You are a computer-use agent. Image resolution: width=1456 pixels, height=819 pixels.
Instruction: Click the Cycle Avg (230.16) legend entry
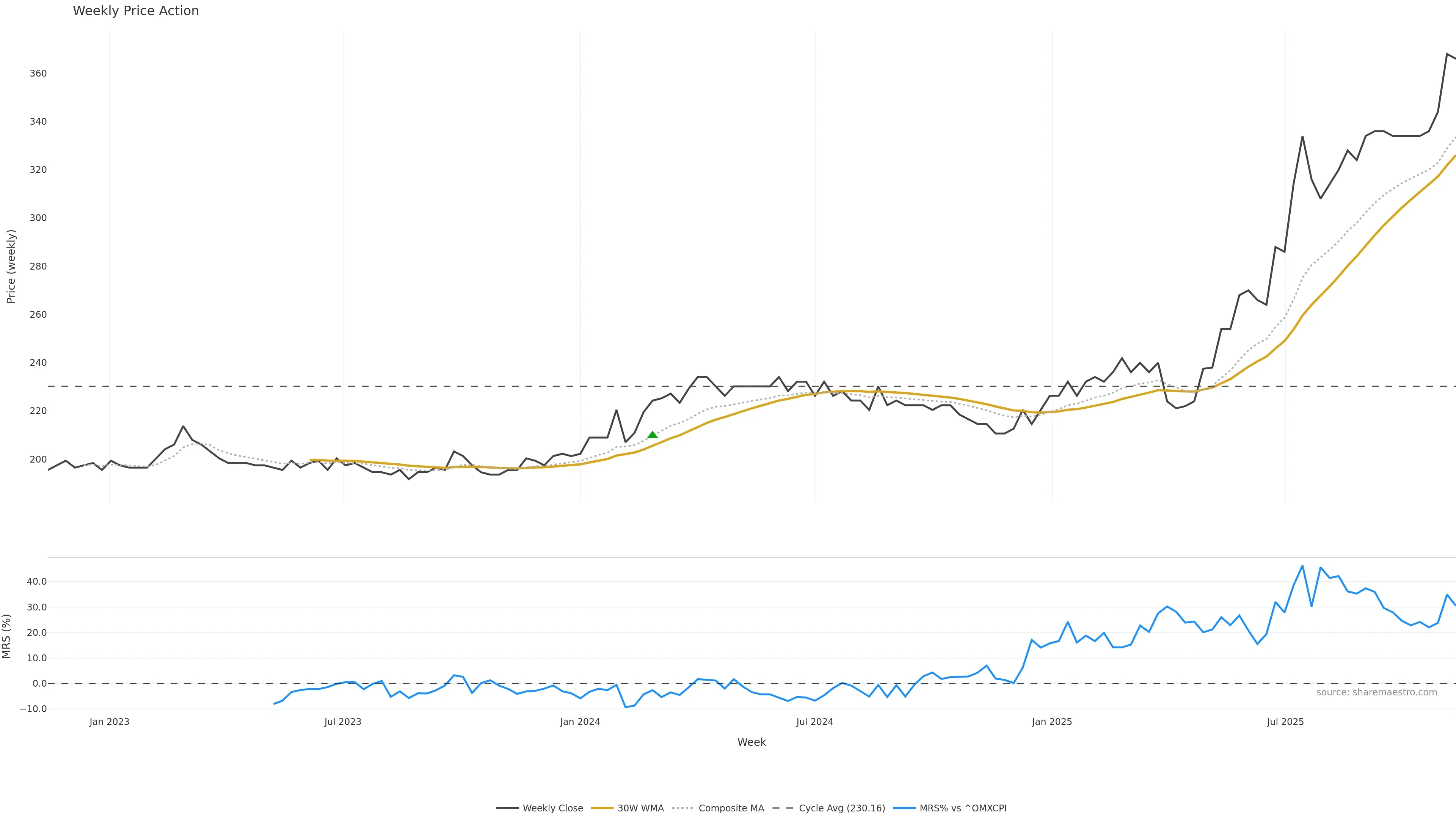[x=842, y=808]
